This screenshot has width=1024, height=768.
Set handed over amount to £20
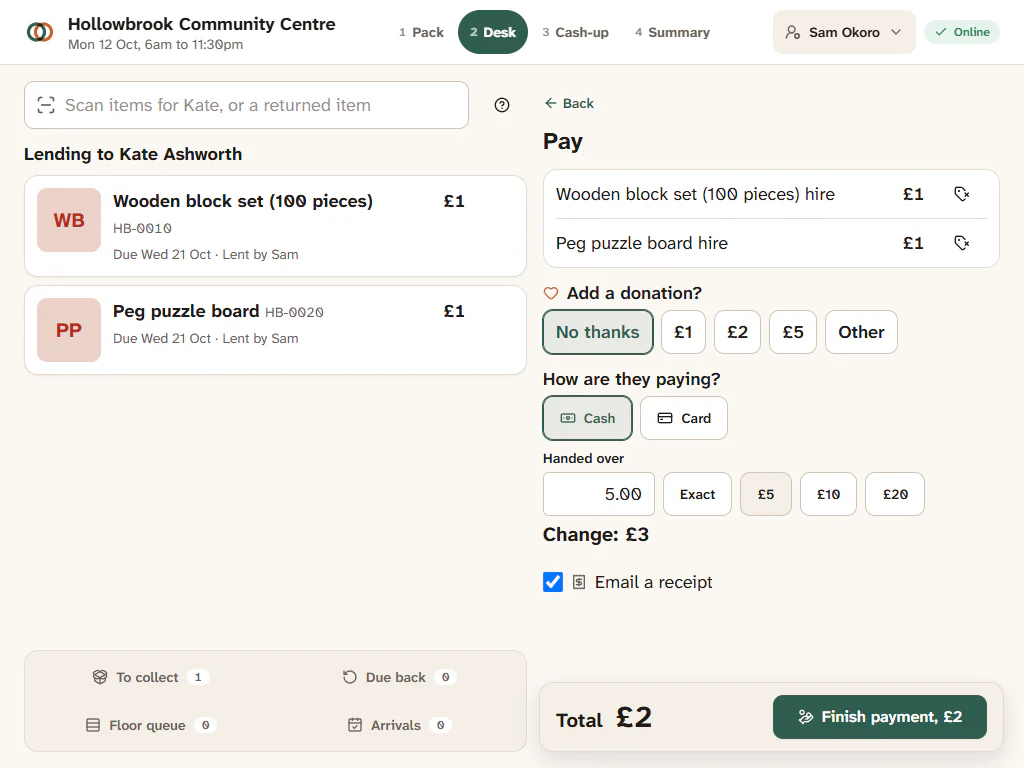pyautogui.click(x=895, y=494)
